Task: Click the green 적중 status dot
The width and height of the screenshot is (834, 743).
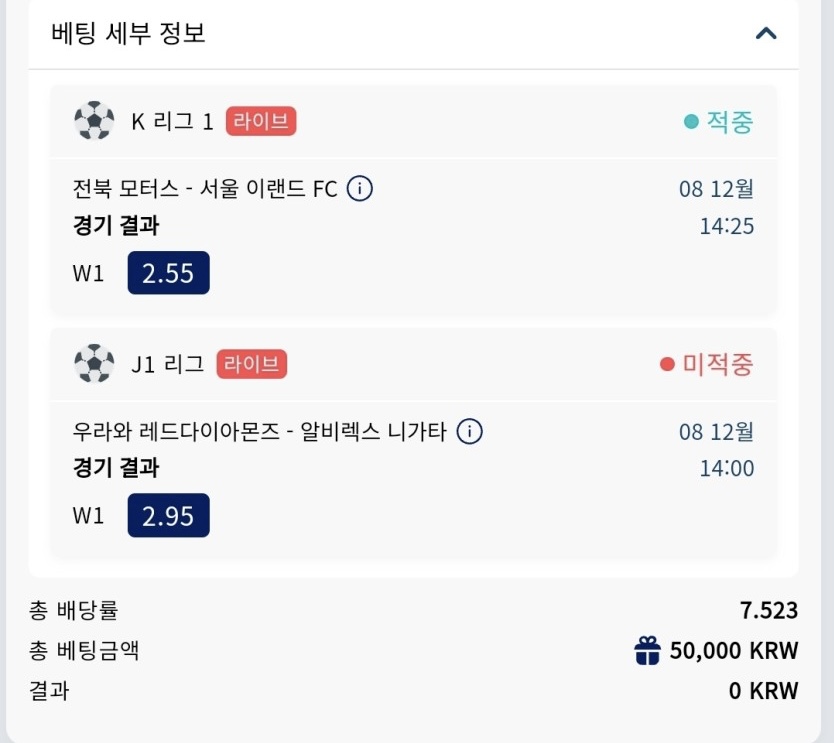Action: point(691,122)
